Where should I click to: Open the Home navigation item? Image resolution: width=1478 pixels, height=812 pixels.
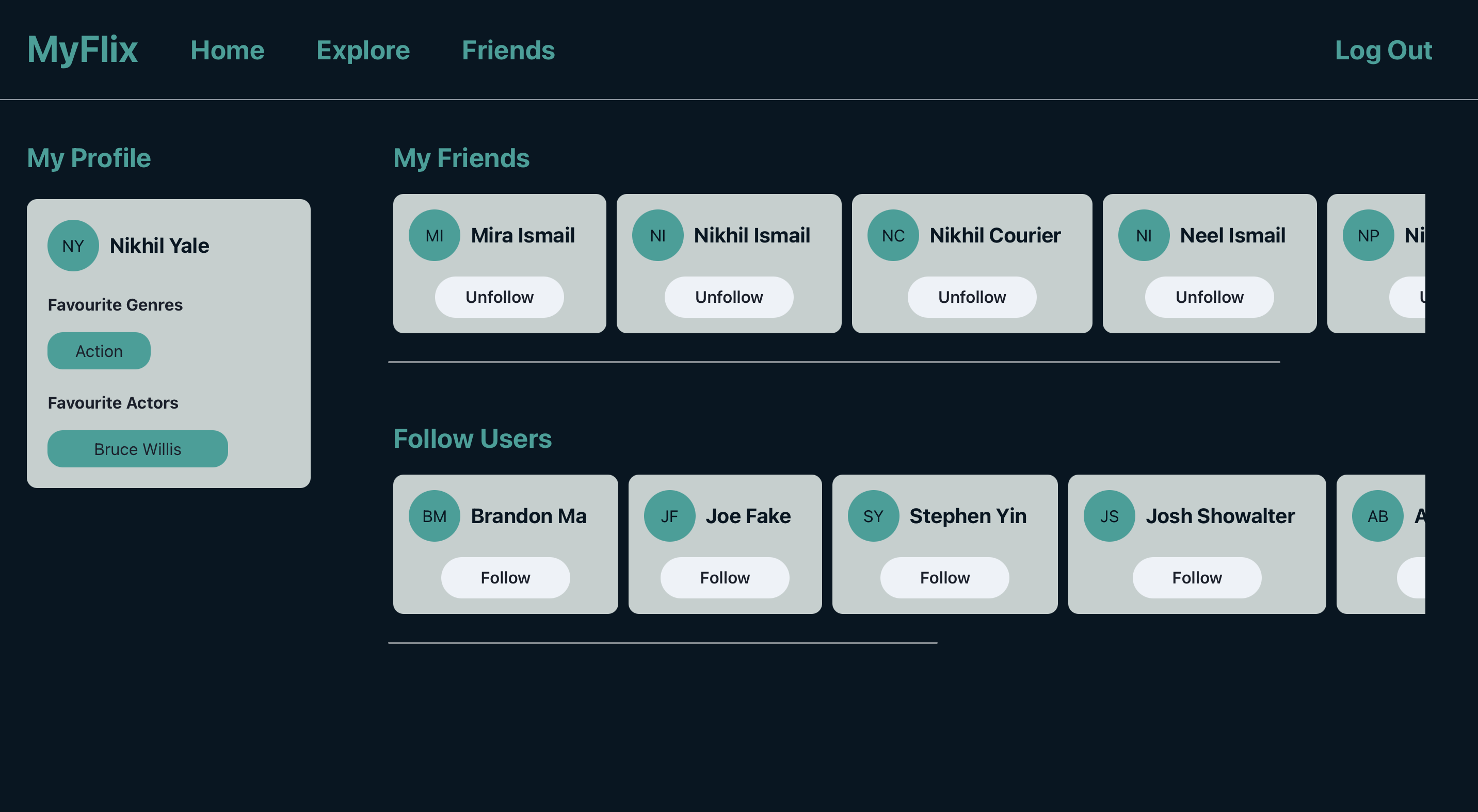(x=227, y=50)
